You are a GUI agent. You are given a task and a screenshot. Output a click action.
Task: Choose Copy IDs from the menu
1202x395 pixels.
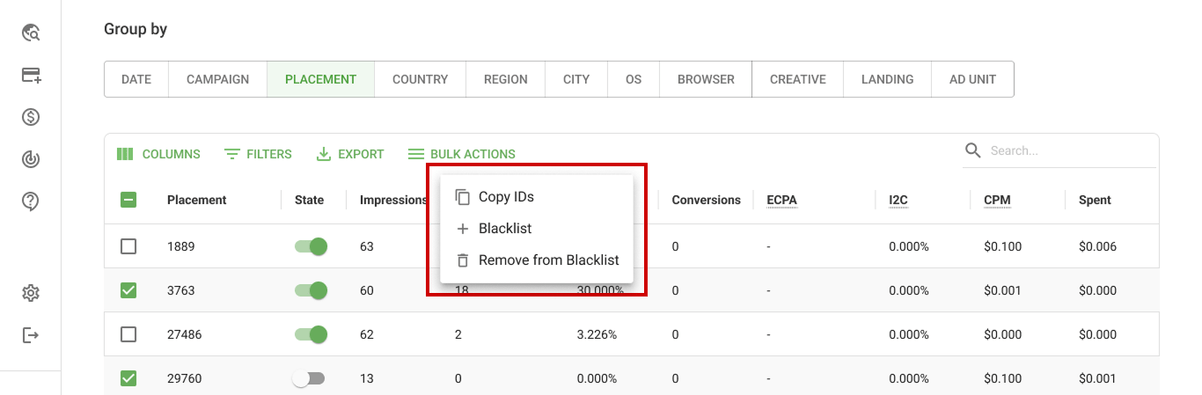pyautogui.click(x=536, y=197)
